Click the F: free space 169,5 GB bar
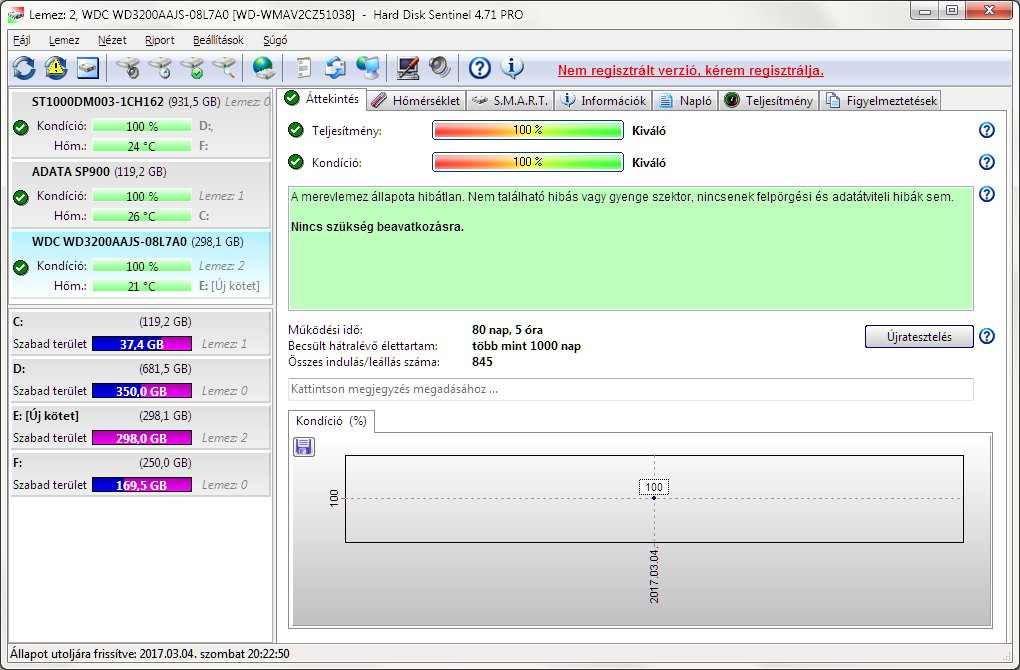 (142, 484)
